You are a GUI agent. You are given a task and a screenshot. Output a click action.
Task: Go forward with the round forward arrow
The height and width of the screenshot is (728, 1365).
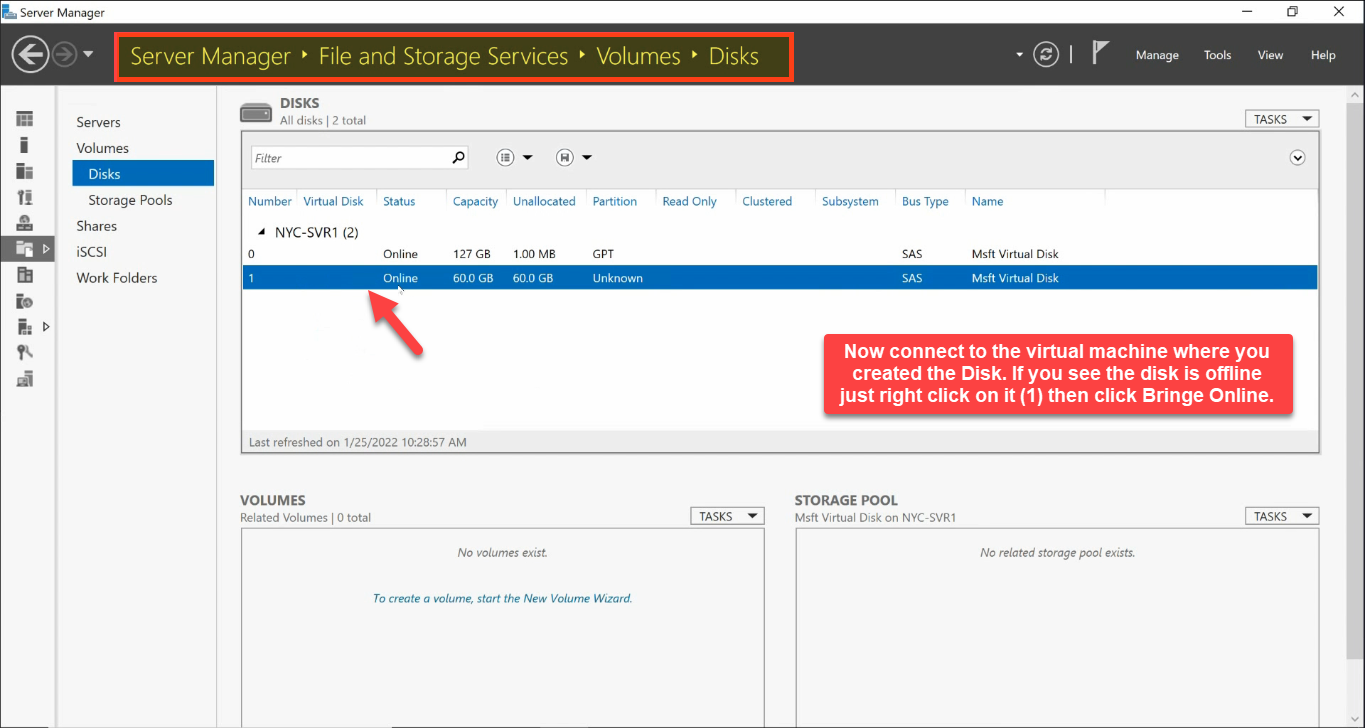(64, 54)
